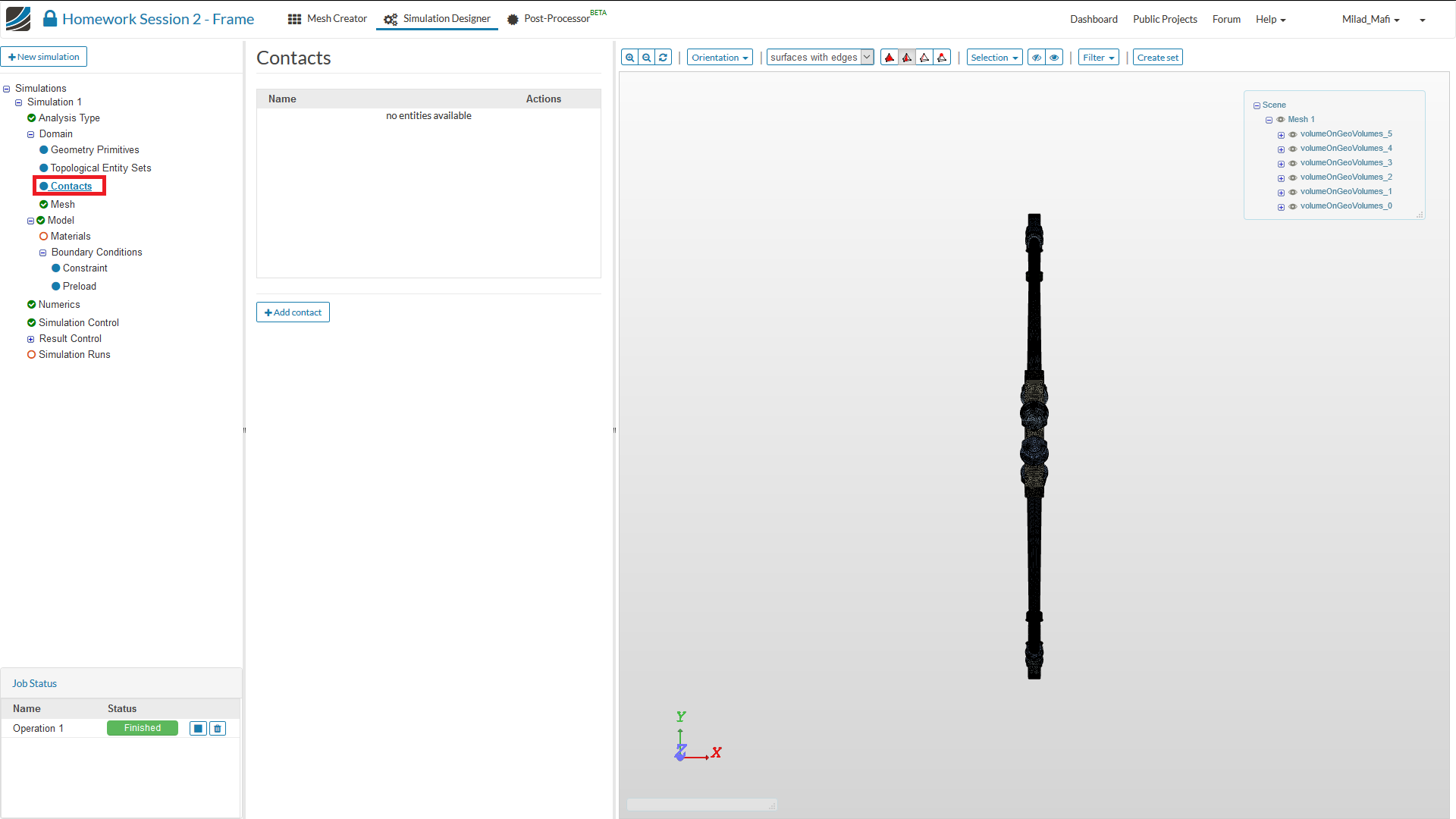Select the face picking mode icon

coord(907,58)
